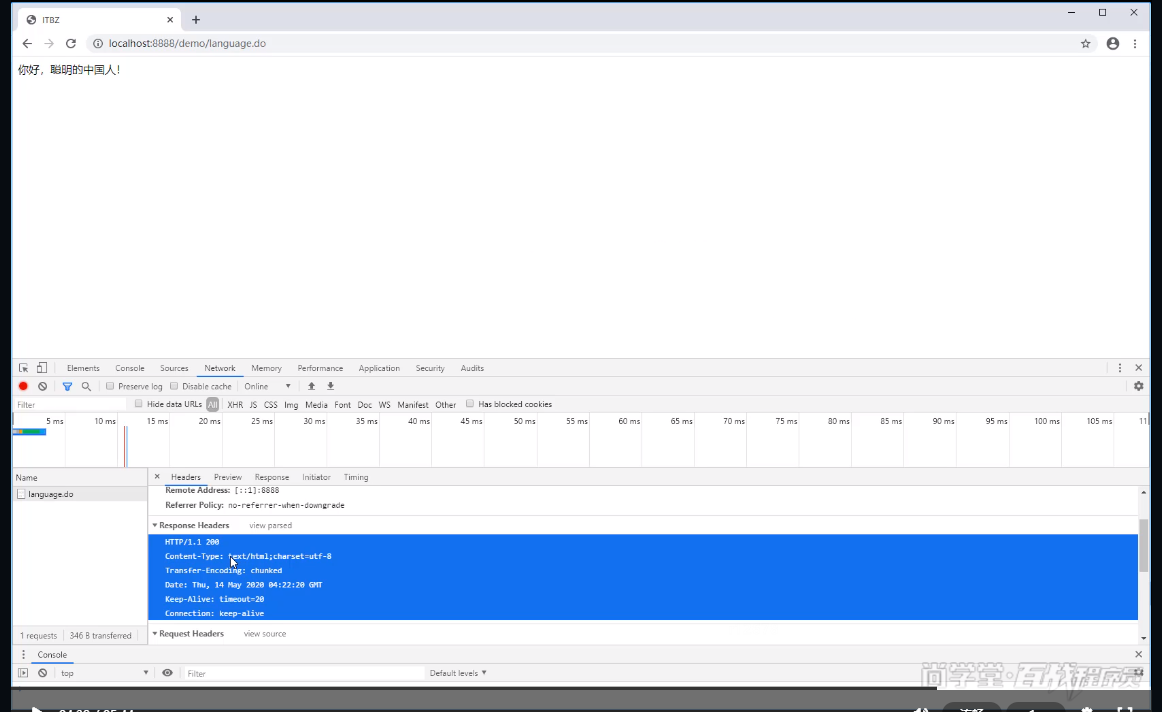Screen dimensions: 1162x712
Task: Click the headers pane vertical scrollbar
Action: (1143, 545)
